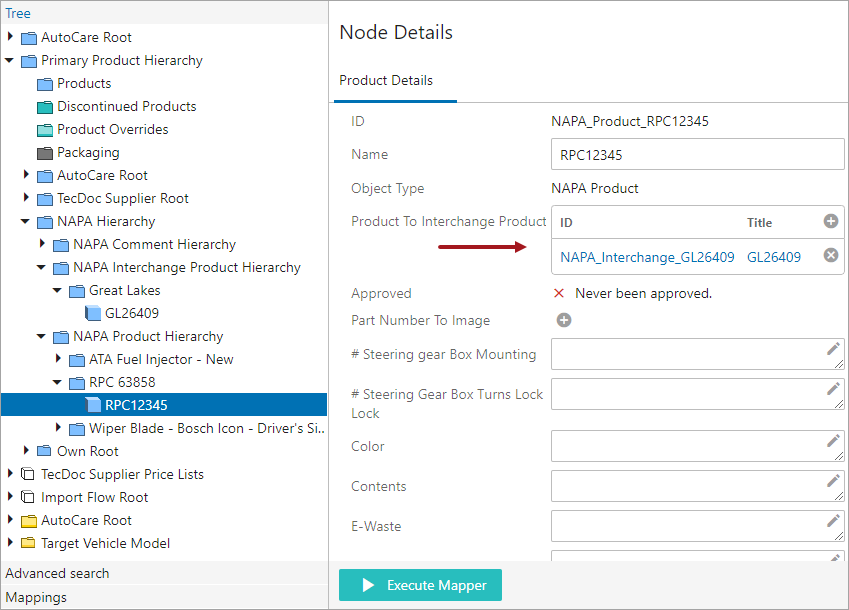Image resolution: width=849 pixels, height=610 pixels.
Task: Add a Part Number To Image reference
Action: (564, 320)
